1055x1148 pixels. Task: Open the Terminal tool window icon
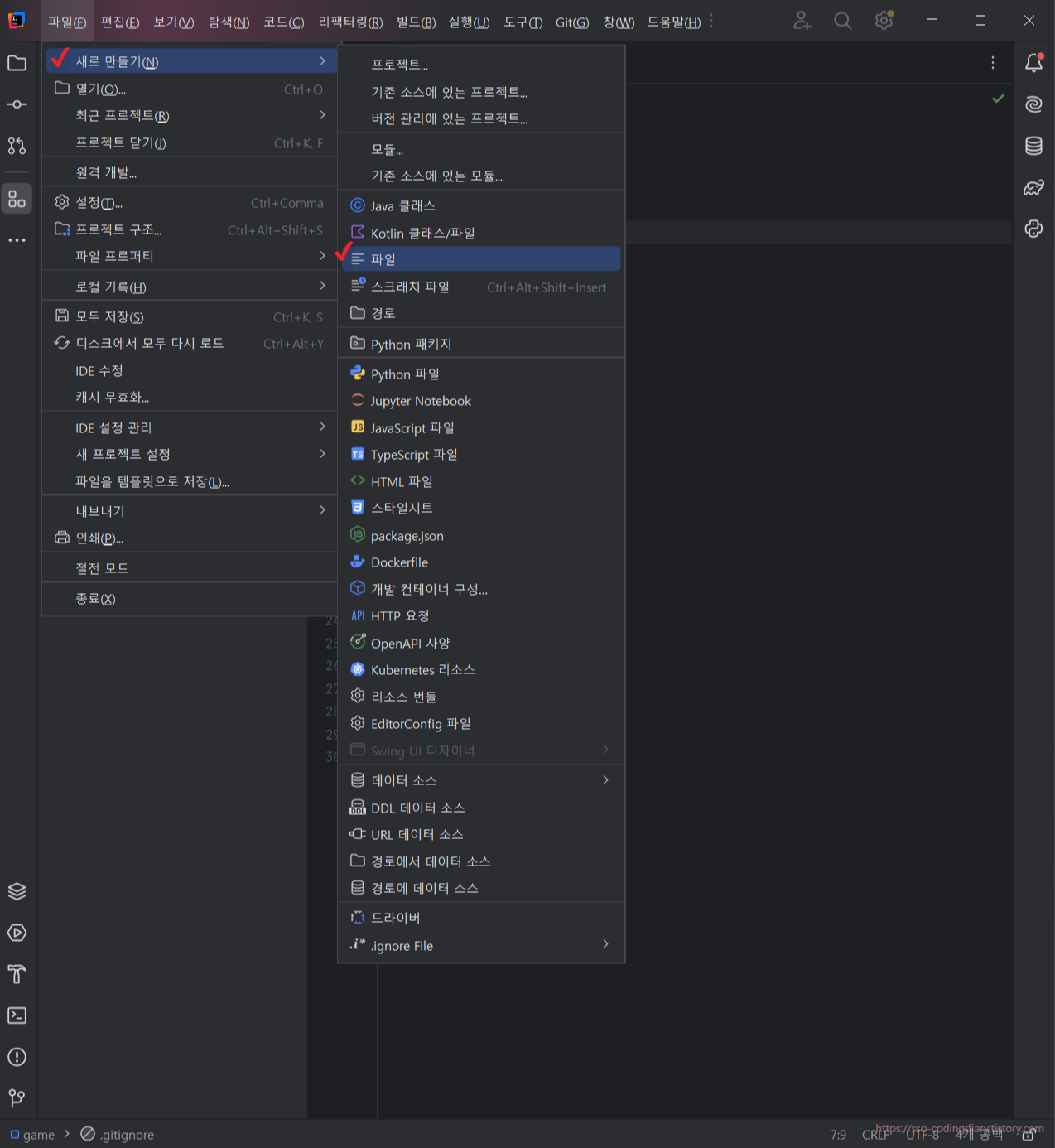point(17,1015)
